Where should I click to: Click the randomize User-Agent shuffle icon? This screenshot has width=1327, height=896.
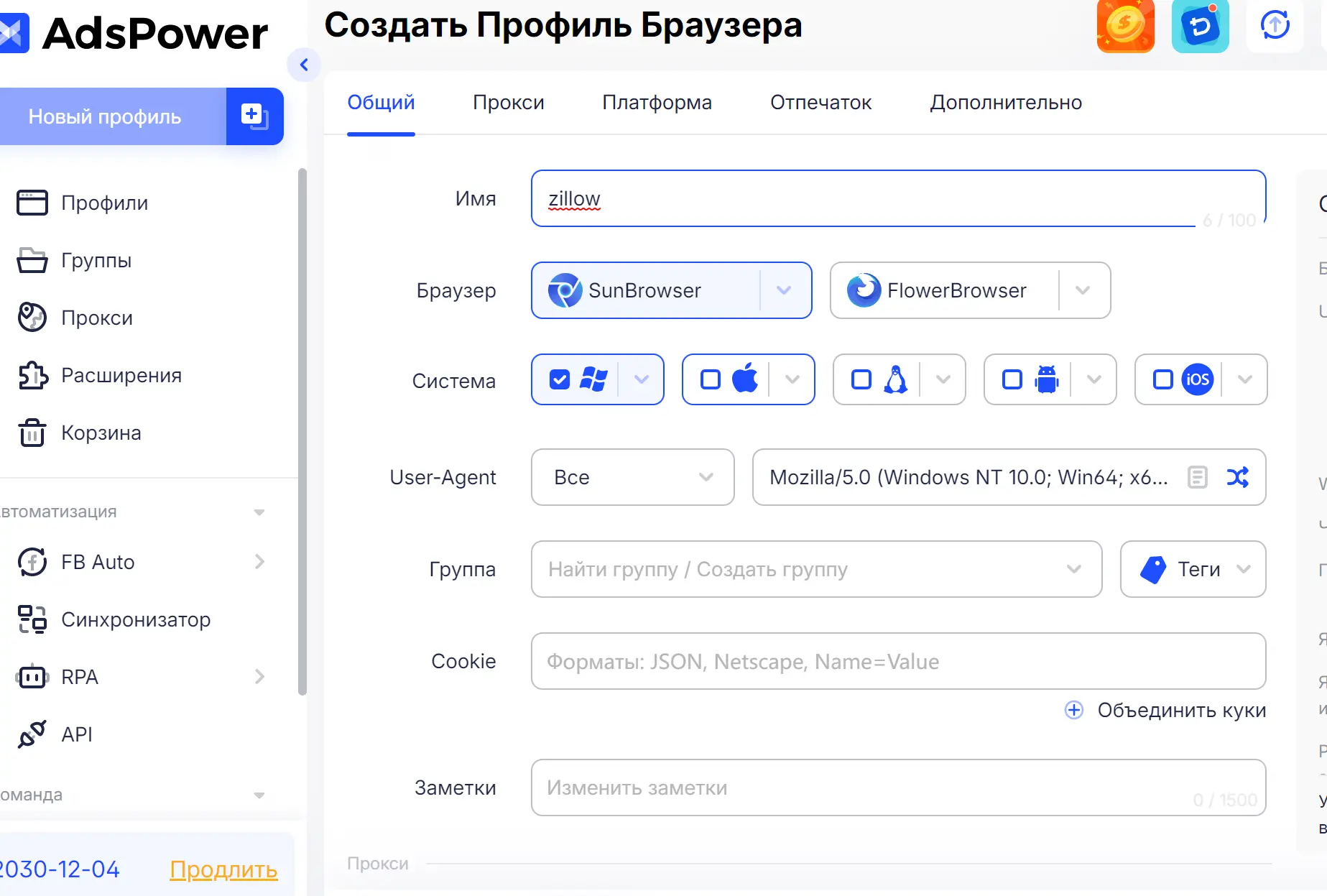1237,477
